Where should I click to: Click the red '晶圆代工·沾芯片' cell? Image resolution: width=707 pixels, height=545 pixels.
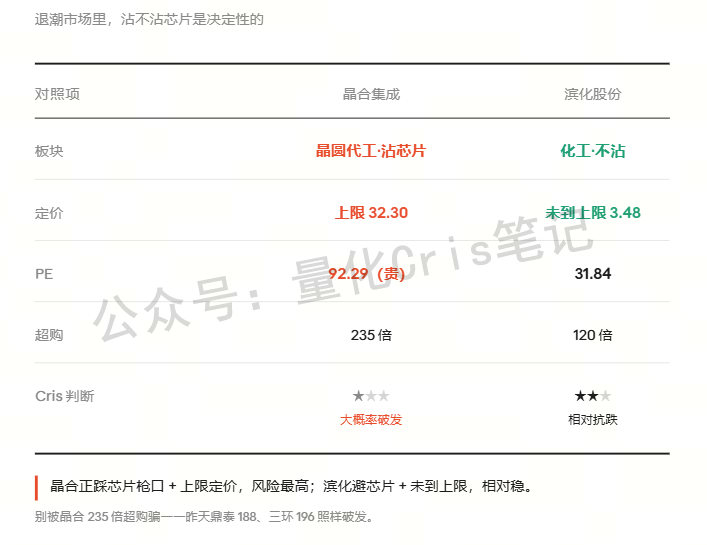pos(371,151)
